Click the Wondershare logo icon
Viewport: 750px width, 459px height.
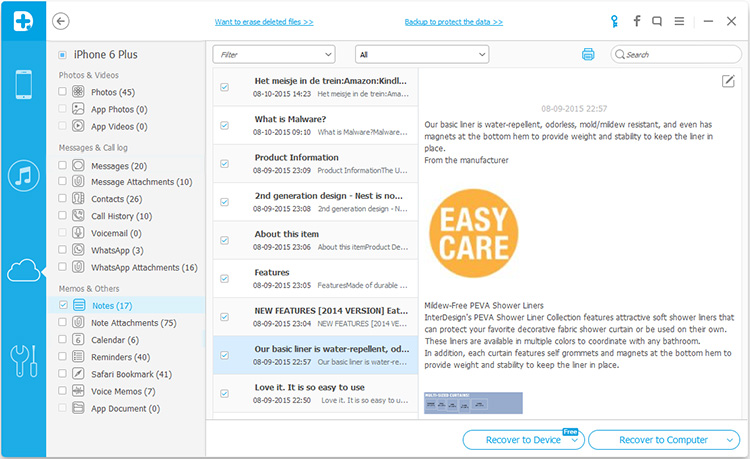coord(23,21)
